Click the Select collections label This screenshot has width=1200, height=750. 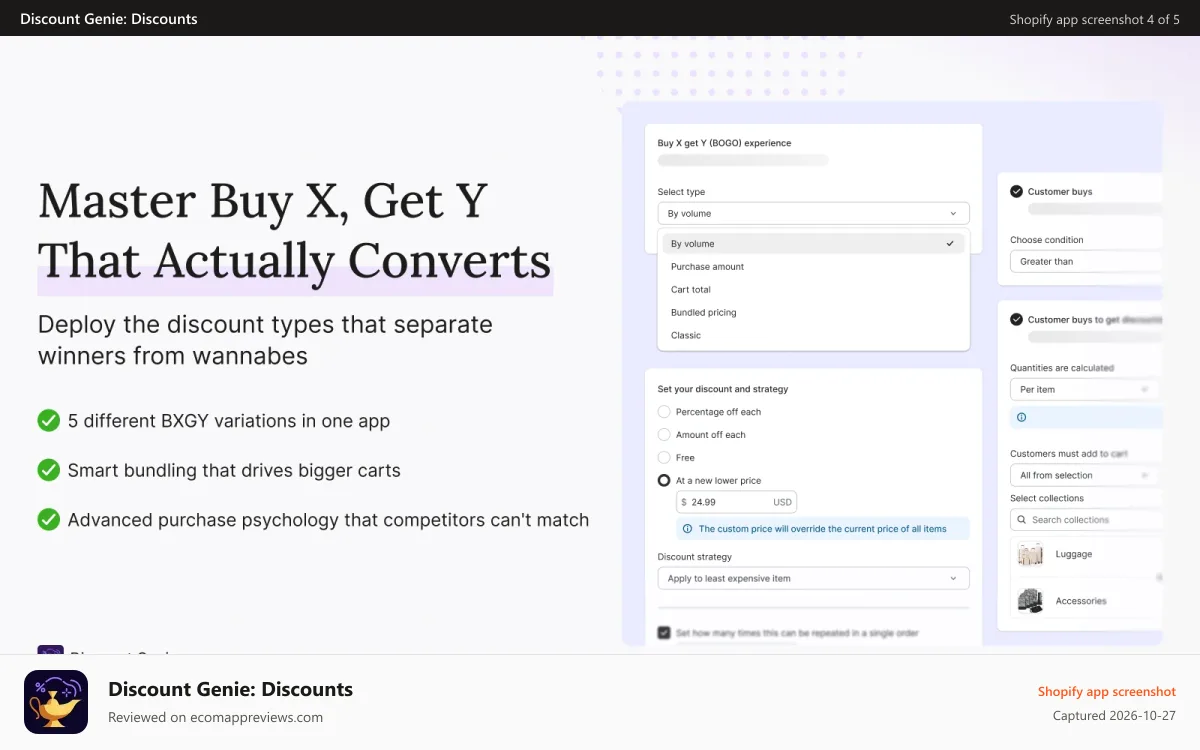[x=1047, y=498]
